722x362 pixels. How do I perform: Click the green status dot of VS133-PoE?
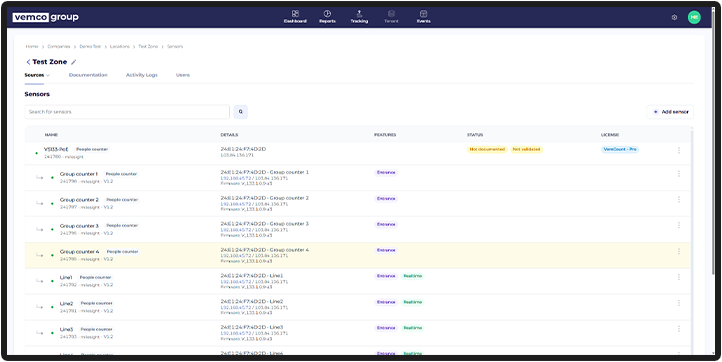click(36, 153)
